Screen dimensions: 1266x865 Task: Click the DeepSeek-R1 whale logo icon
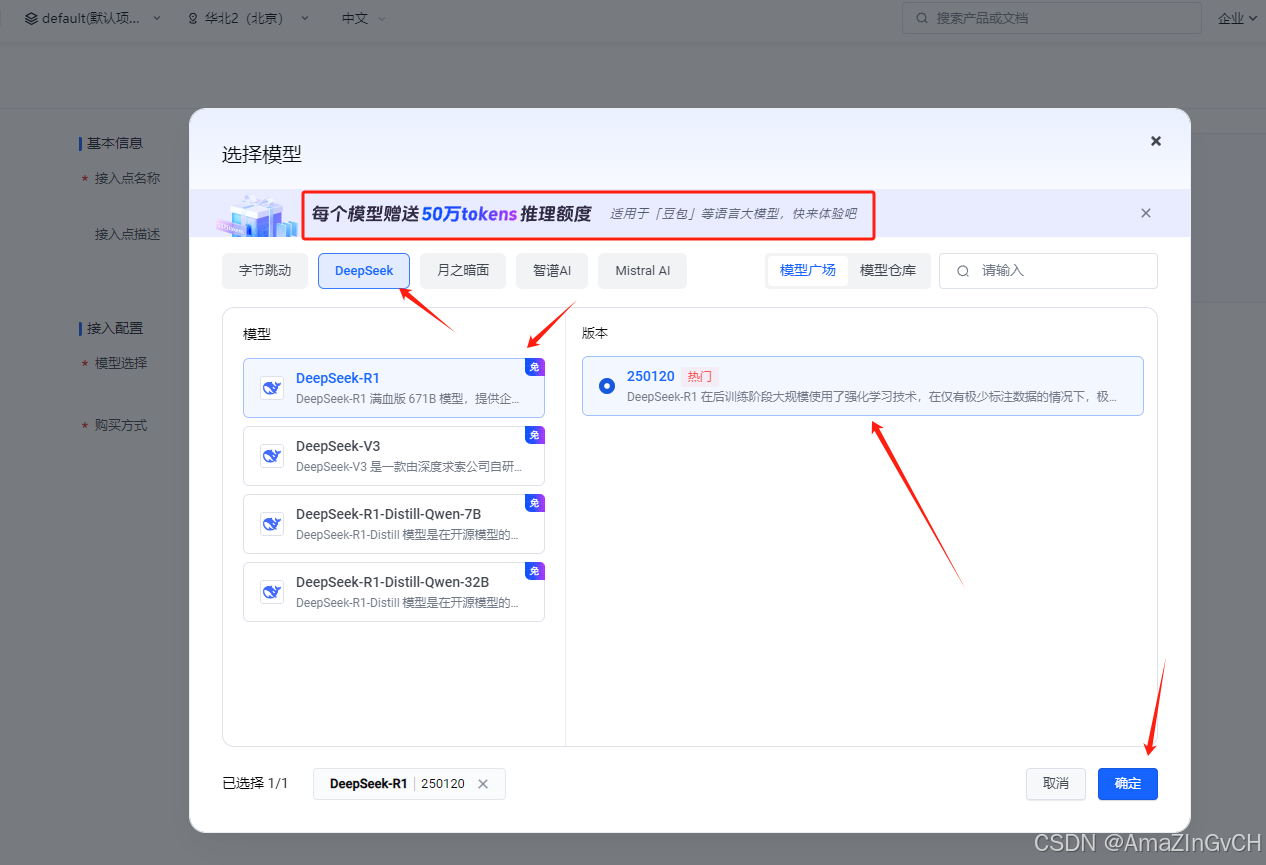(271, 388)
